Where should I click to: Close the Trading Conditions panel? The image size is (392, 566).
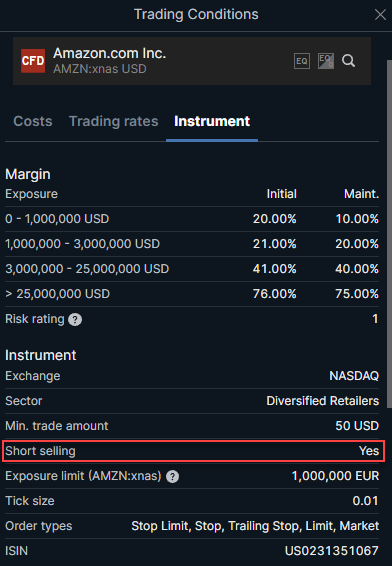[x=380, y=15]
